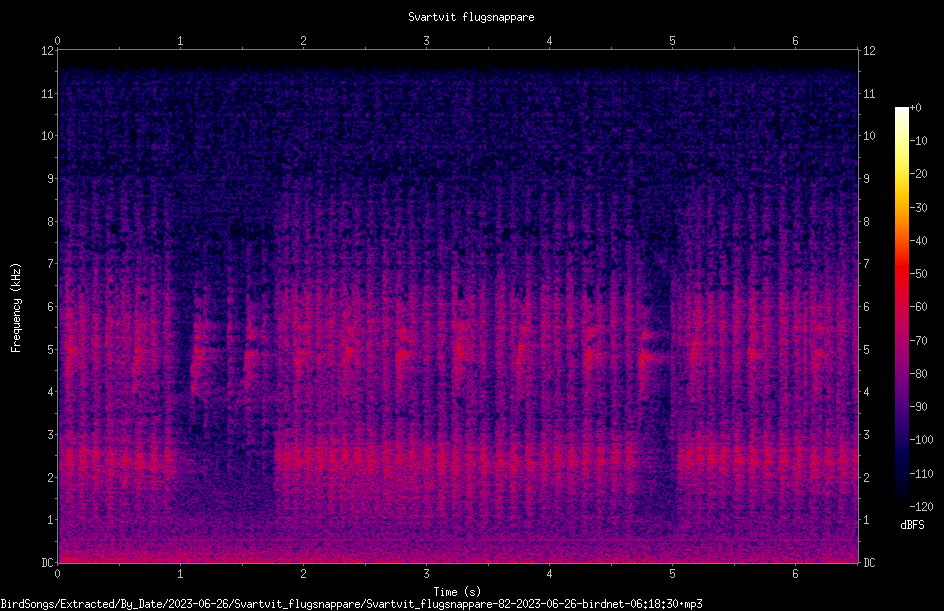The image size is (944, 611).
Task: Select the '-20' colorbar label
Action: click(x=918, y=174)
